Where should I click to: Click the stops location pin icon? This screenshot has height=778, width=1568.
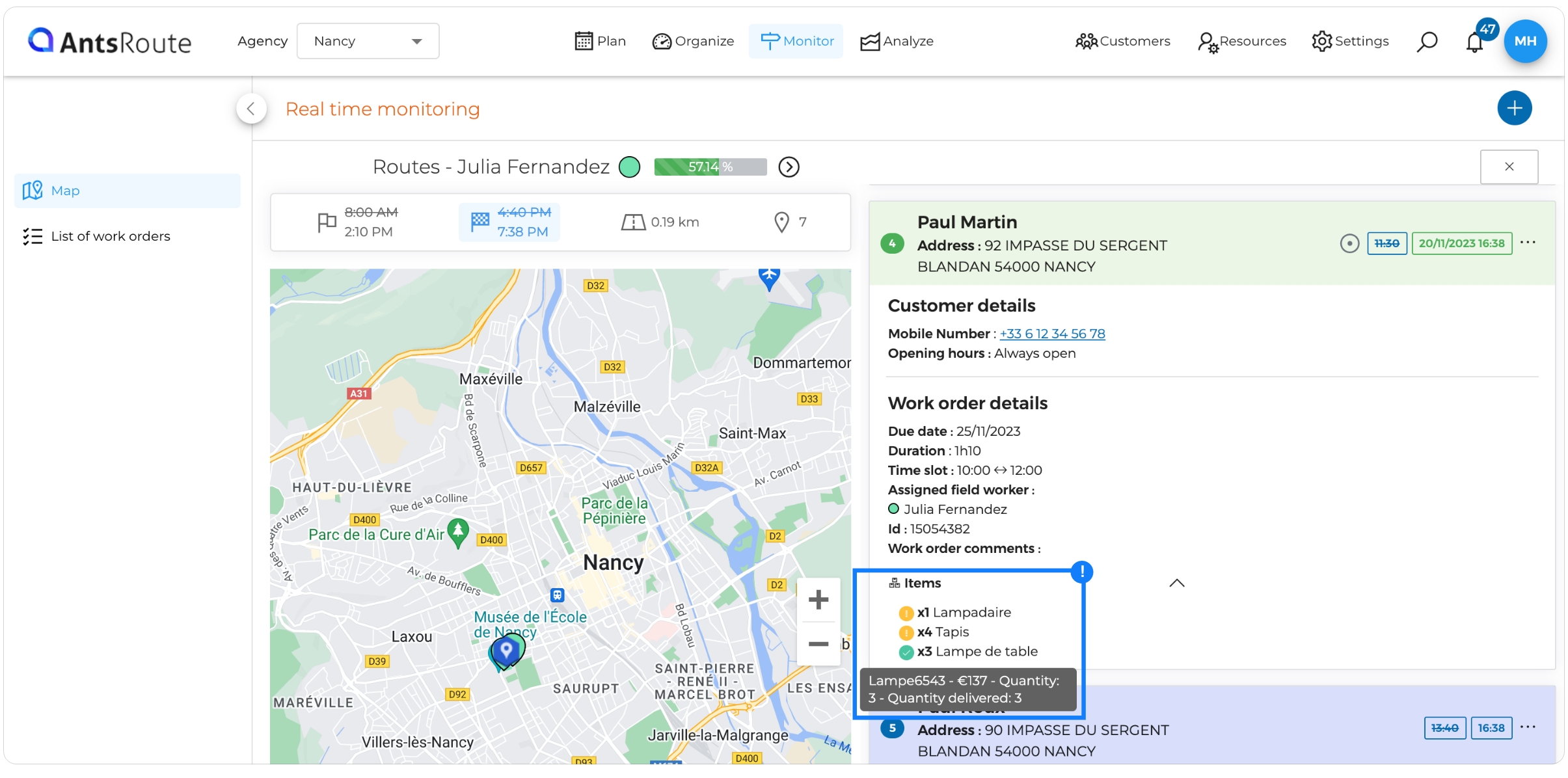point(781,222)
